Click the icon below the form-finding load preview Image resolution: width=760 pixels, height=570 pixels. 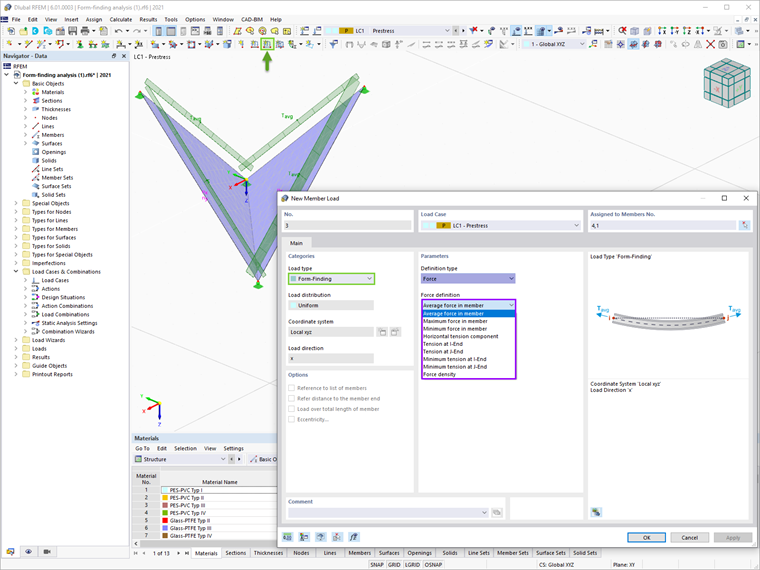click(596, 512)
